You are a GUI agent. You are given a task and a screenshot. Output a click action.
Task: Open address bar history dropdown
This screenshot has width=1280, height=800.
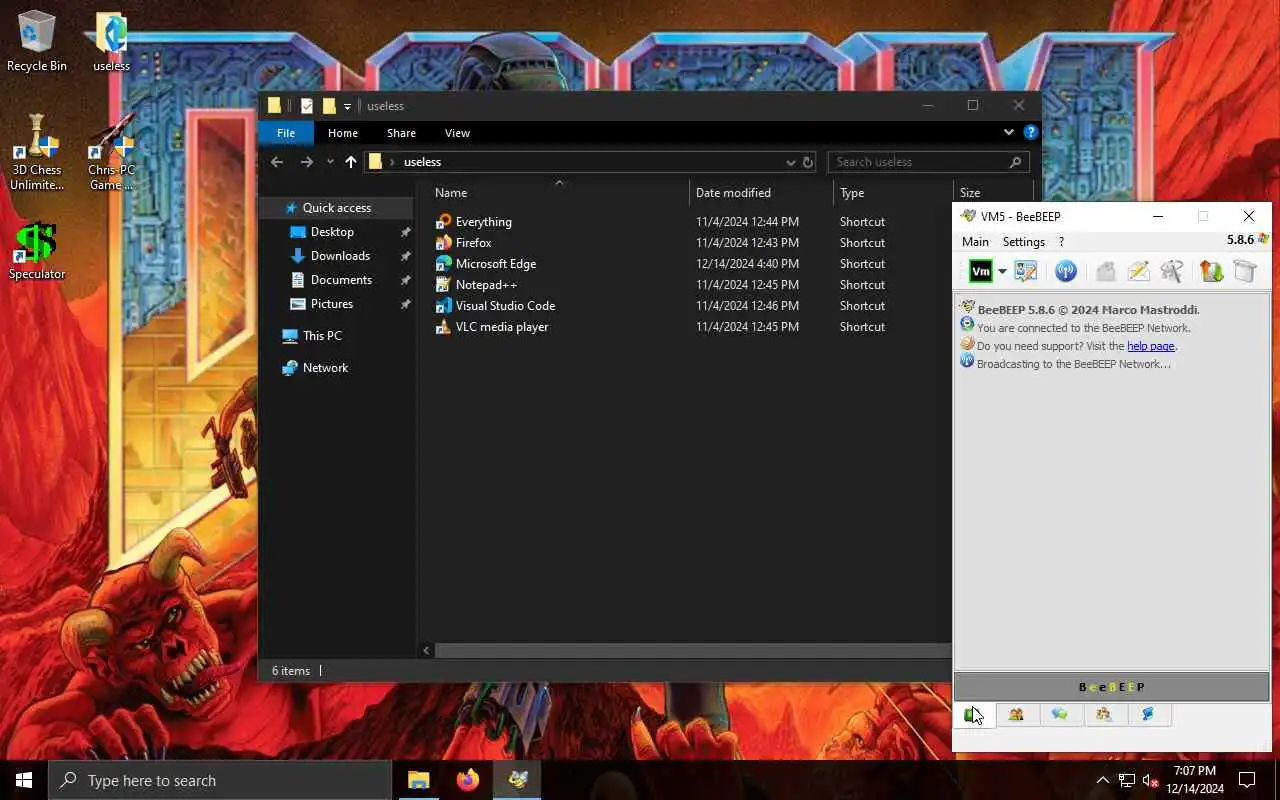[x=790, y=162]
